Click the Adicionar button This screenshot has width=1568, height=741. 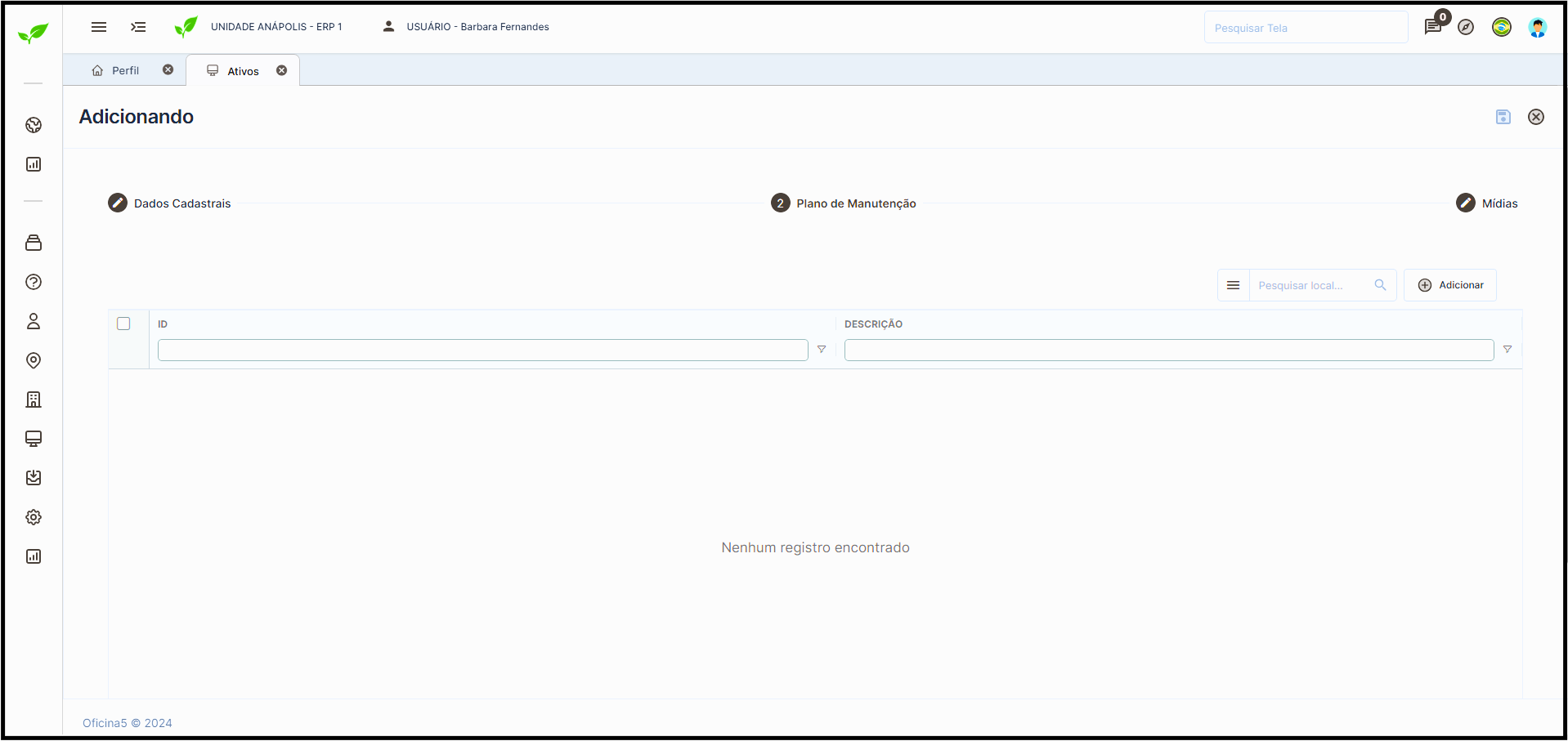click(1450, 285)
